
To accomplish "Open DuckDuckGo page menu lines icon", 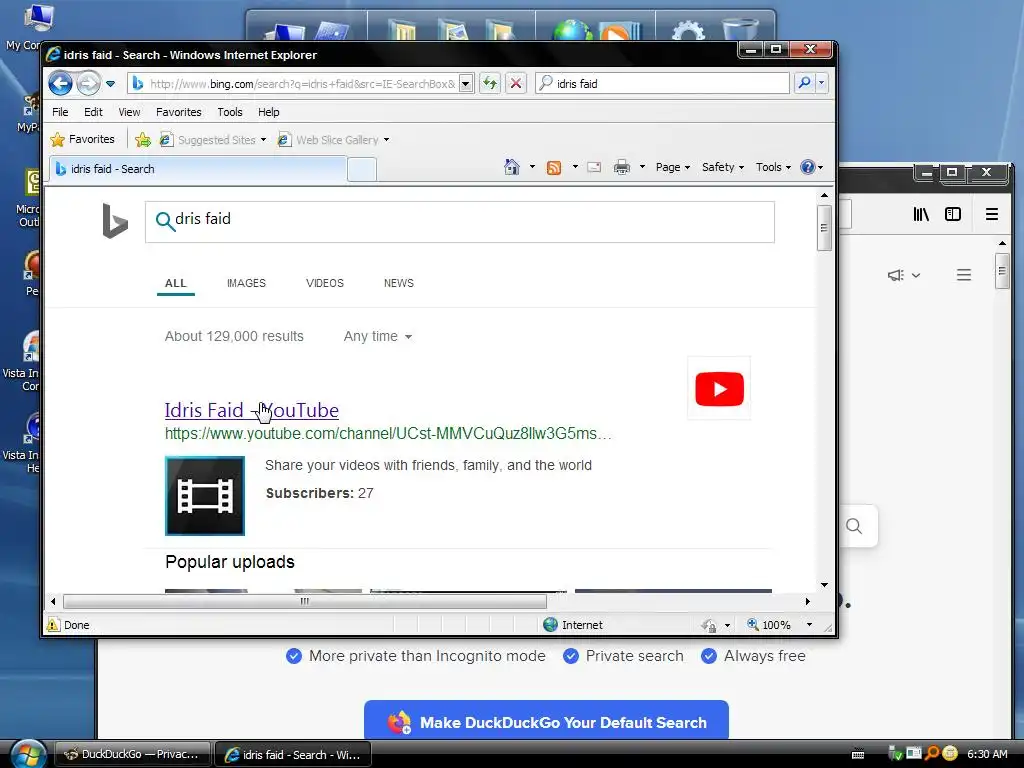I will pos(964,275).
